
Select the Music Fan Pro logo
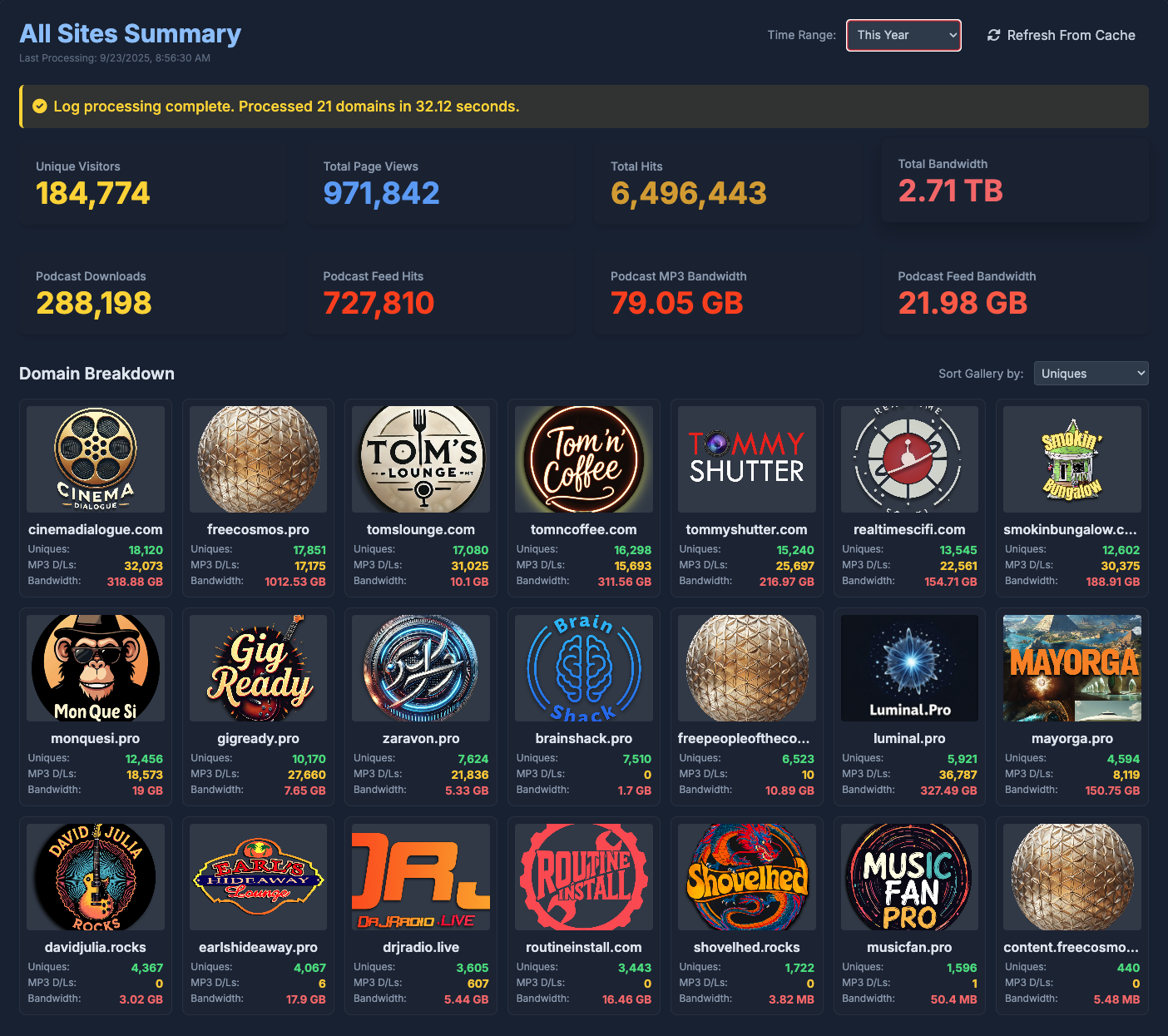pos(909,877)
